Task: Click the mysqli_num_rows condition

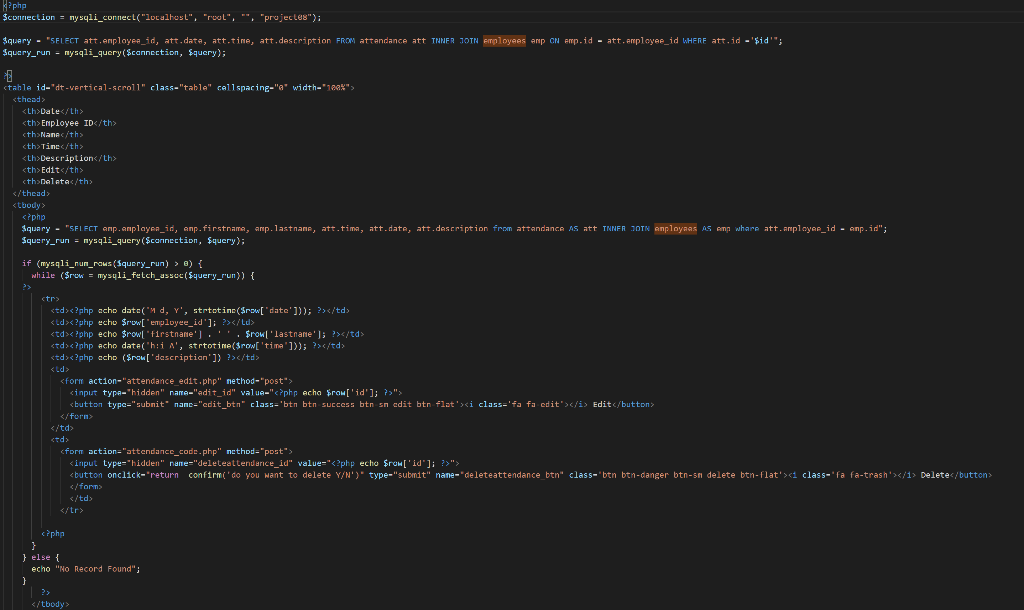Action: pos(112,264)
